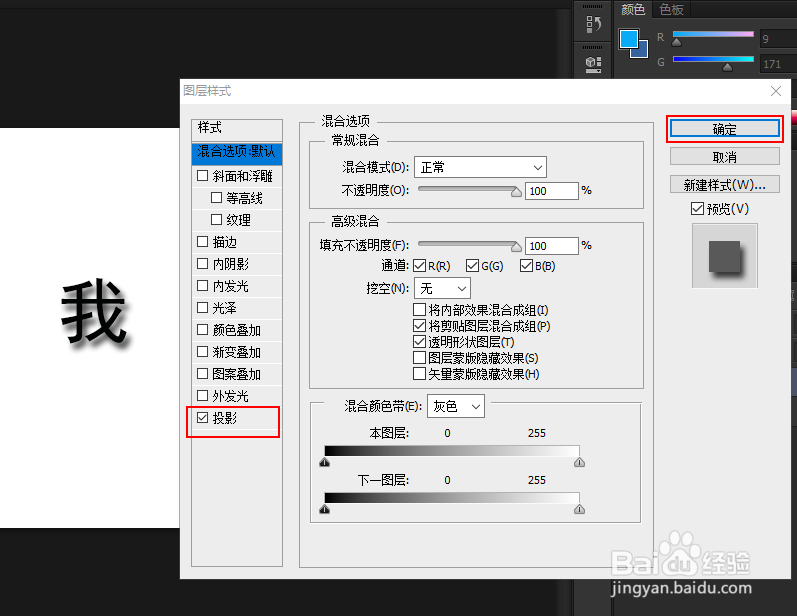Screen dimensions: 797x616
Task: Select 混合选项:默认 item
Action: click(x=237, y=152)
